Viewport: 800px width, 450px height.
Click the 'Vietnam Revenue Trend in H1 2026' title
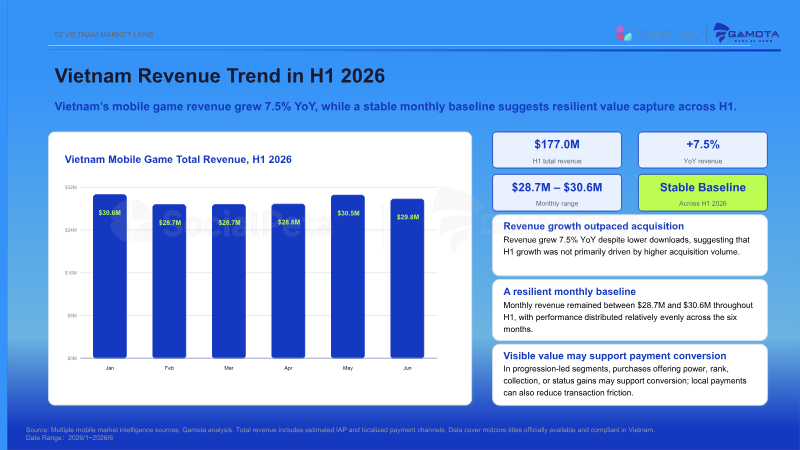pos(219,76)
